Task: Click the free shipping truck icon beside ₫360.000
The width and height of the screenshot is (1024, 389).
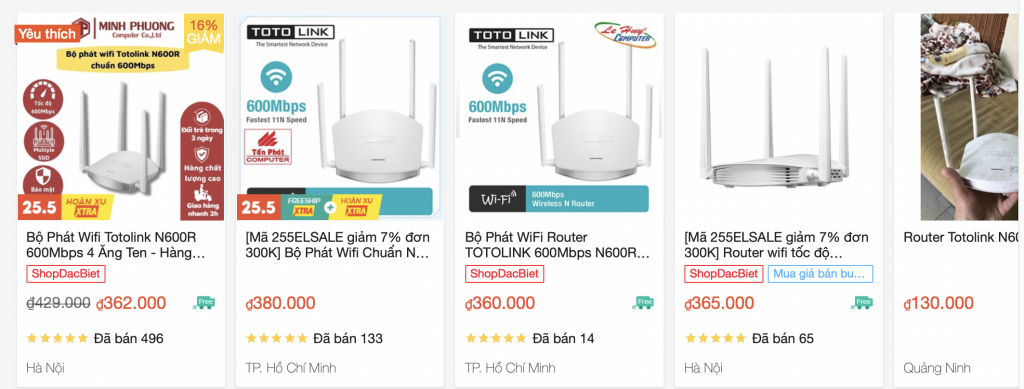Action: 643,302
